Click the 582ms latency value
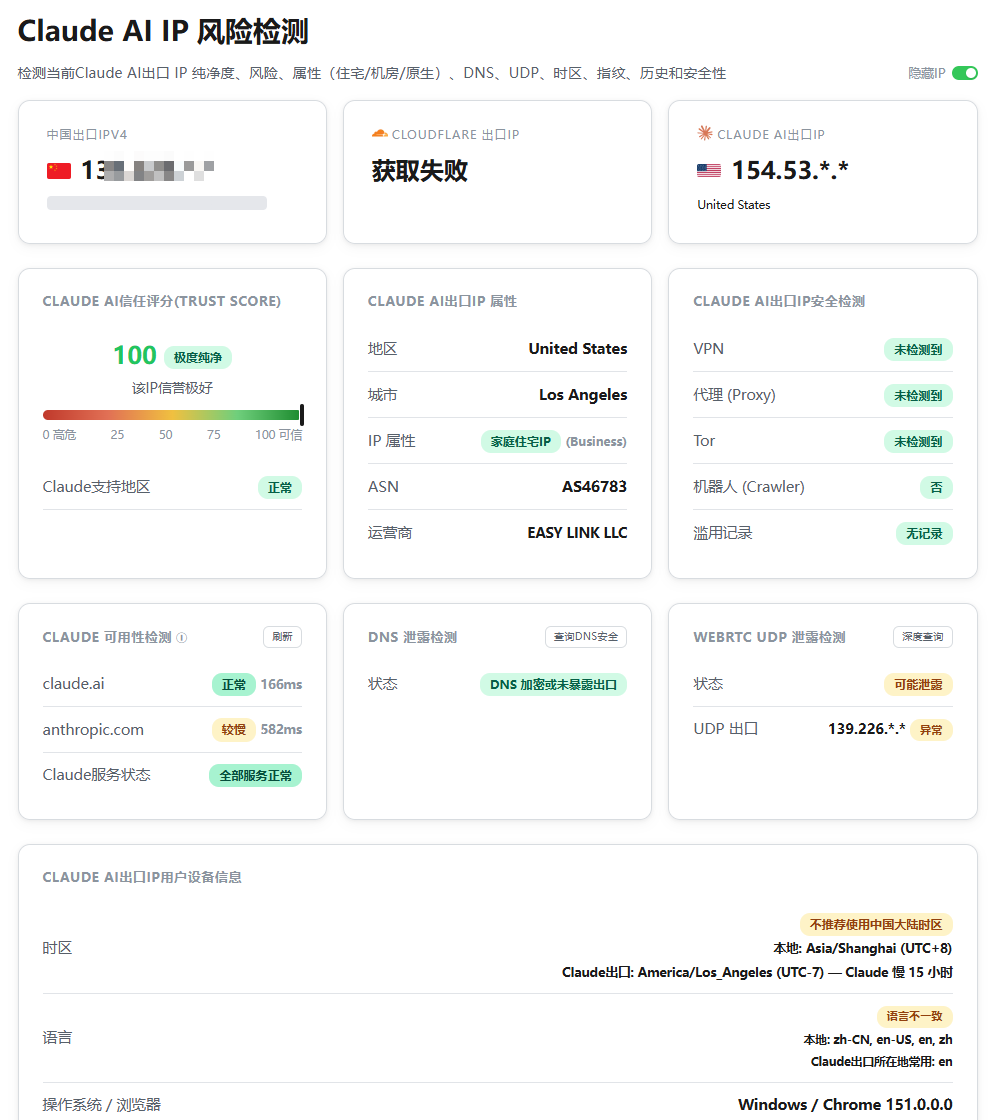 (x=281, y=729)
